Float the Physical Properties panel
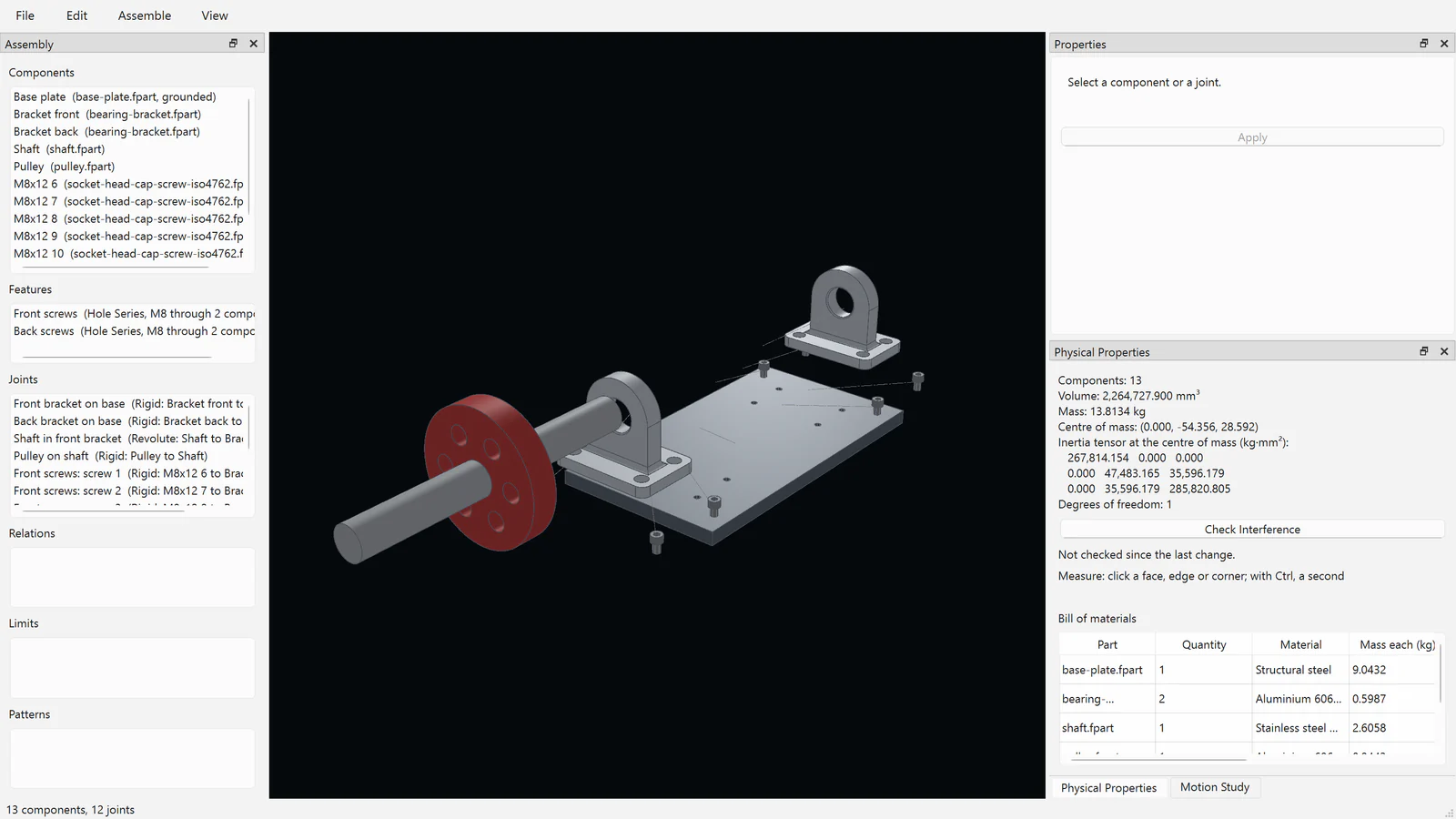 click(x=1424, y=351)
